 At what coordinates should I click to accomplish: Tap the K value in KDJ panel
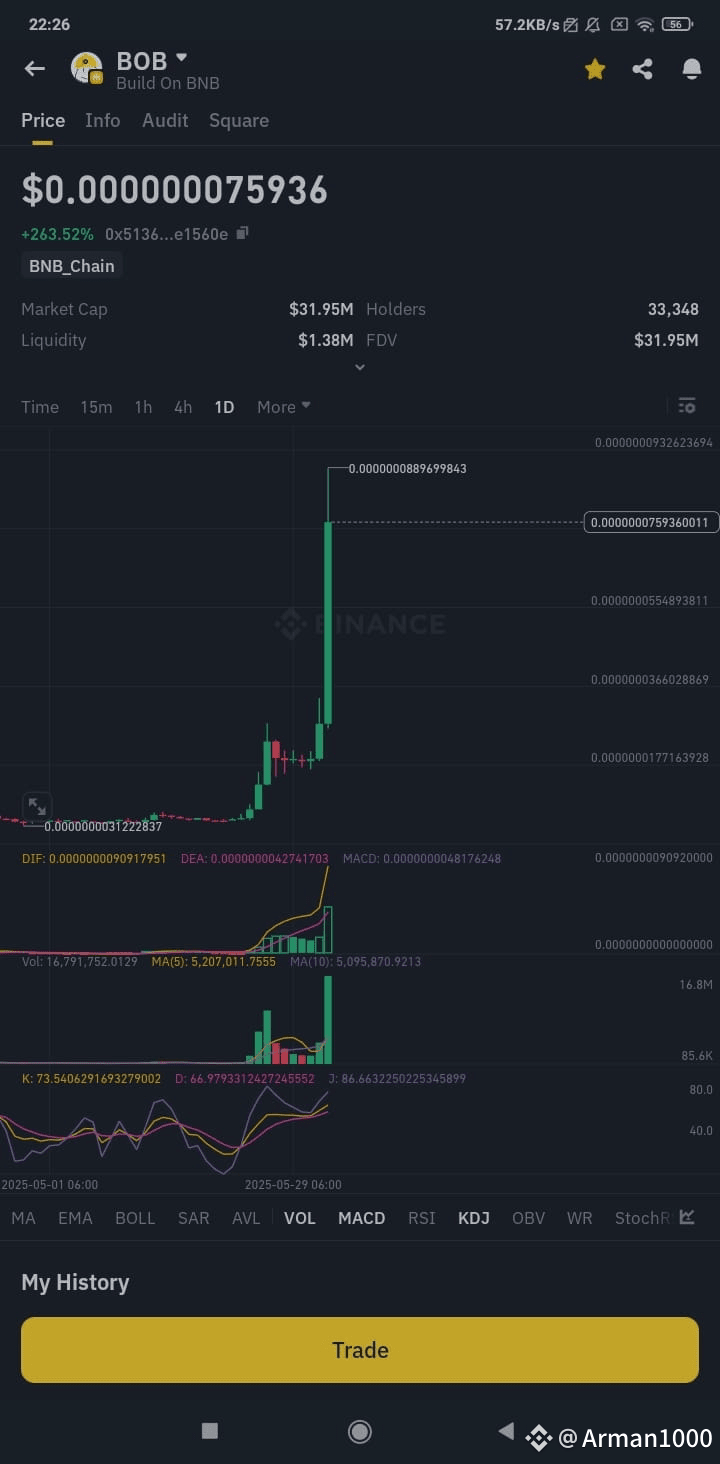coord(91,1079)
